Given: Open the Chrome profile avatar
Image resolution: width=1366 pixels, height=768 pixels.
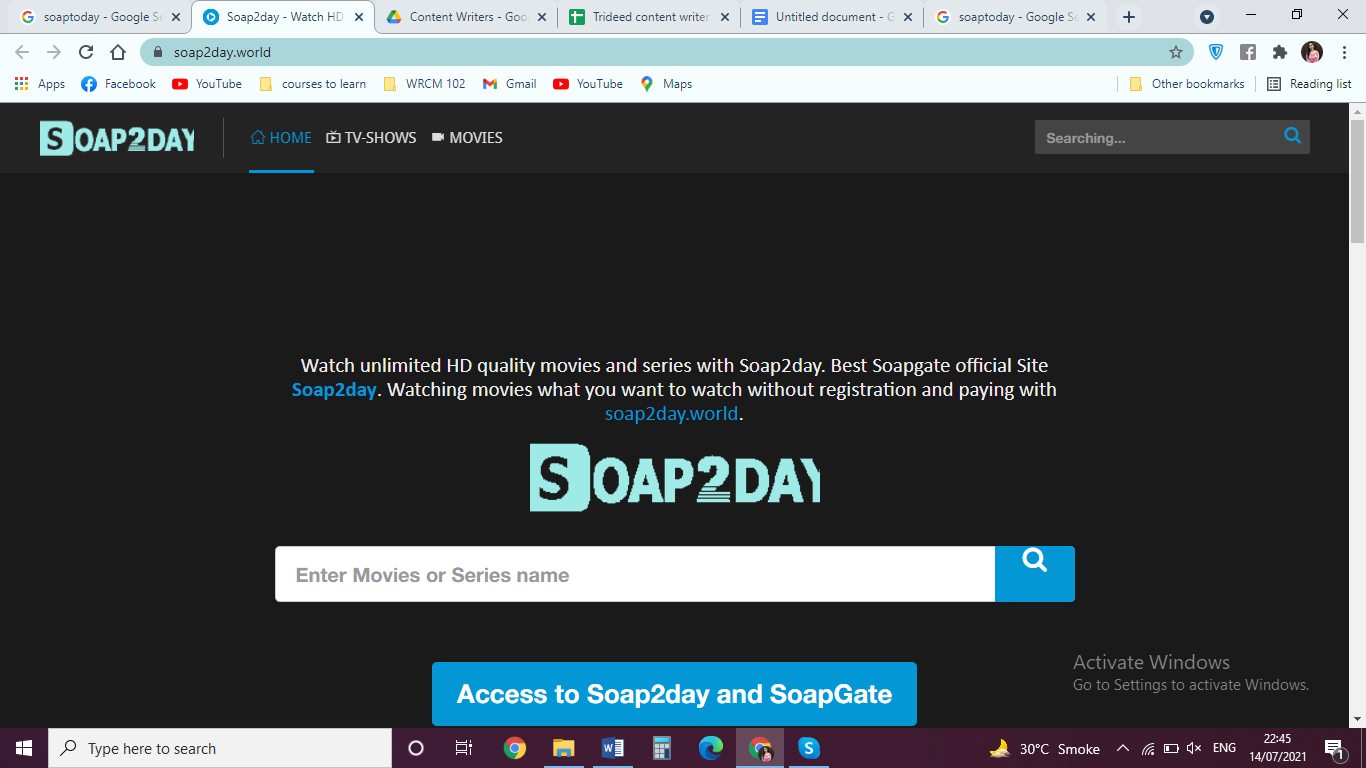Looking at the screenshot, I should tap(1312, 52).
